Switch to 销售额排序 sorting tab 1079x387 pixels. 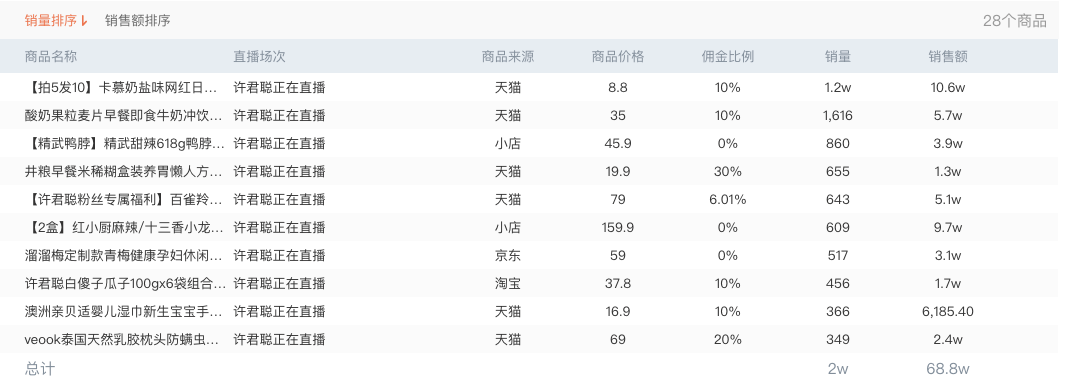pos(138,21)
